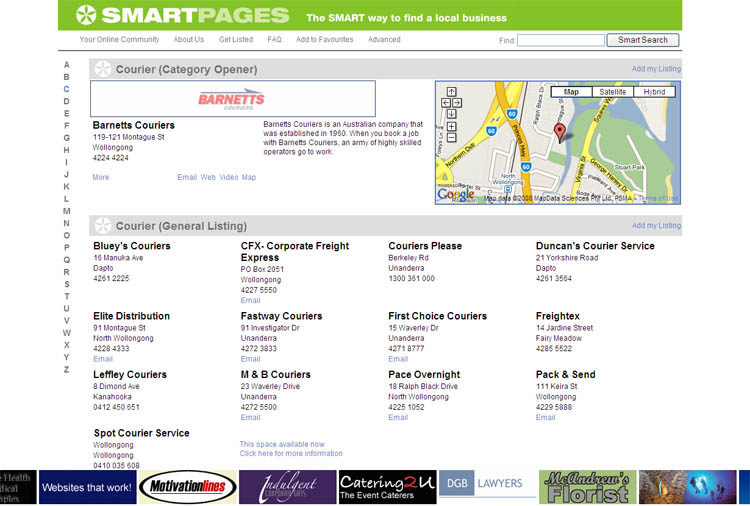Open Barnetts Couriers Map link
750x506 pixels.
pos(249,177)
